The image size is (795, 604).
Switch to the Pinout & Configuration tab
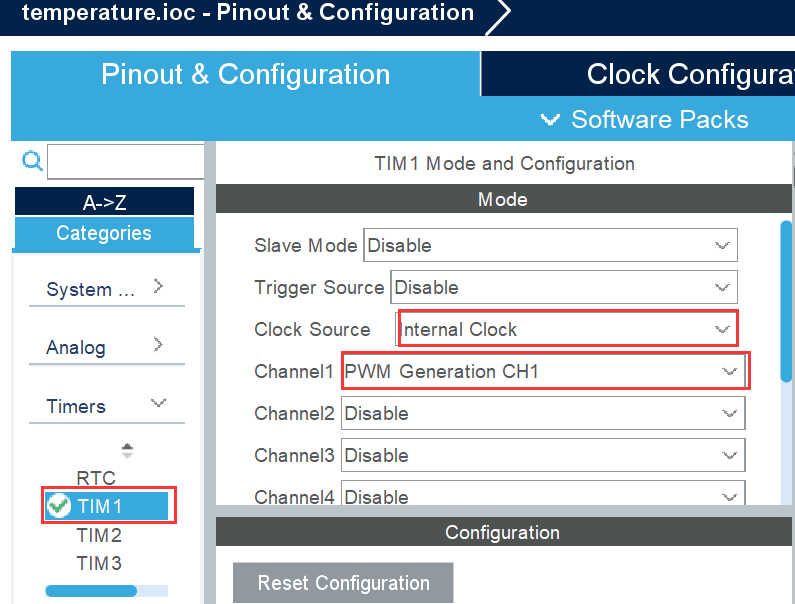[246, 75]
